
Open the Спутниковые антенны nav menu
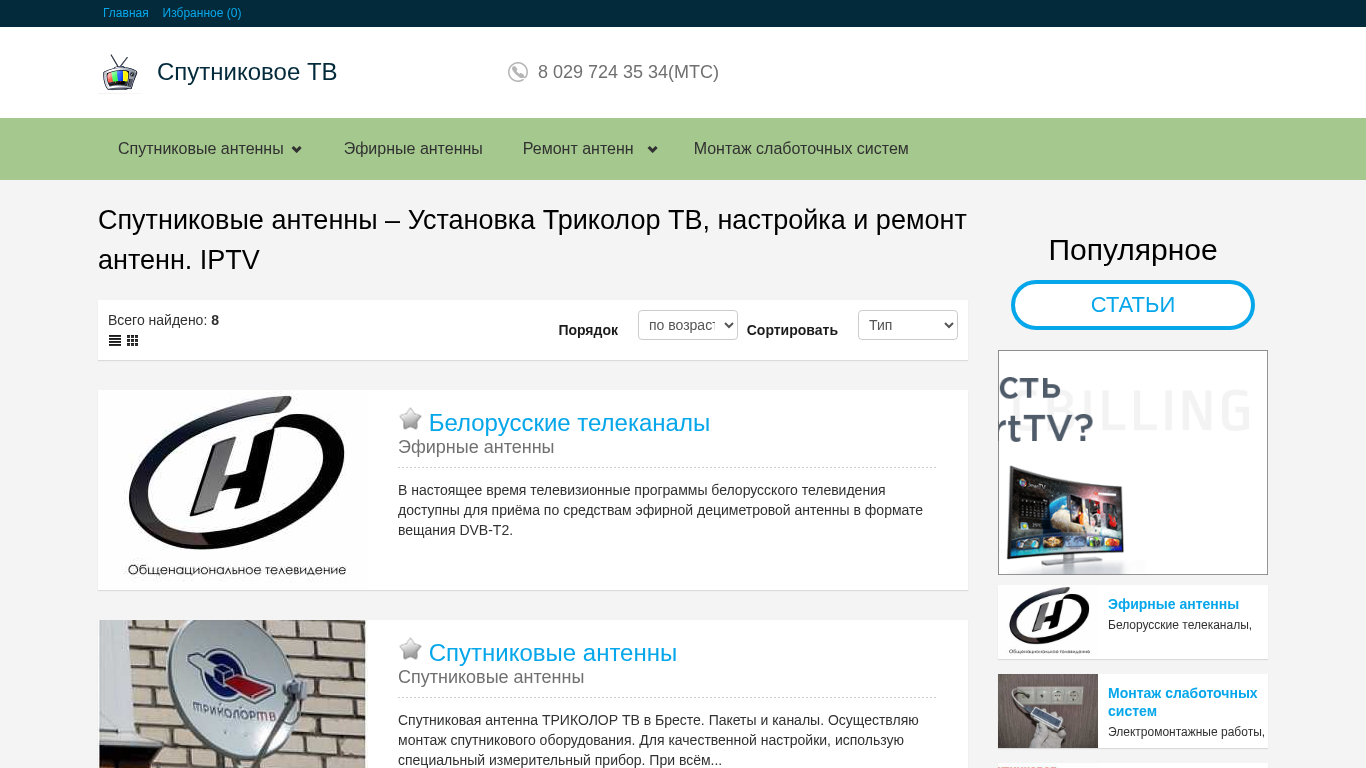click(201, 149)
